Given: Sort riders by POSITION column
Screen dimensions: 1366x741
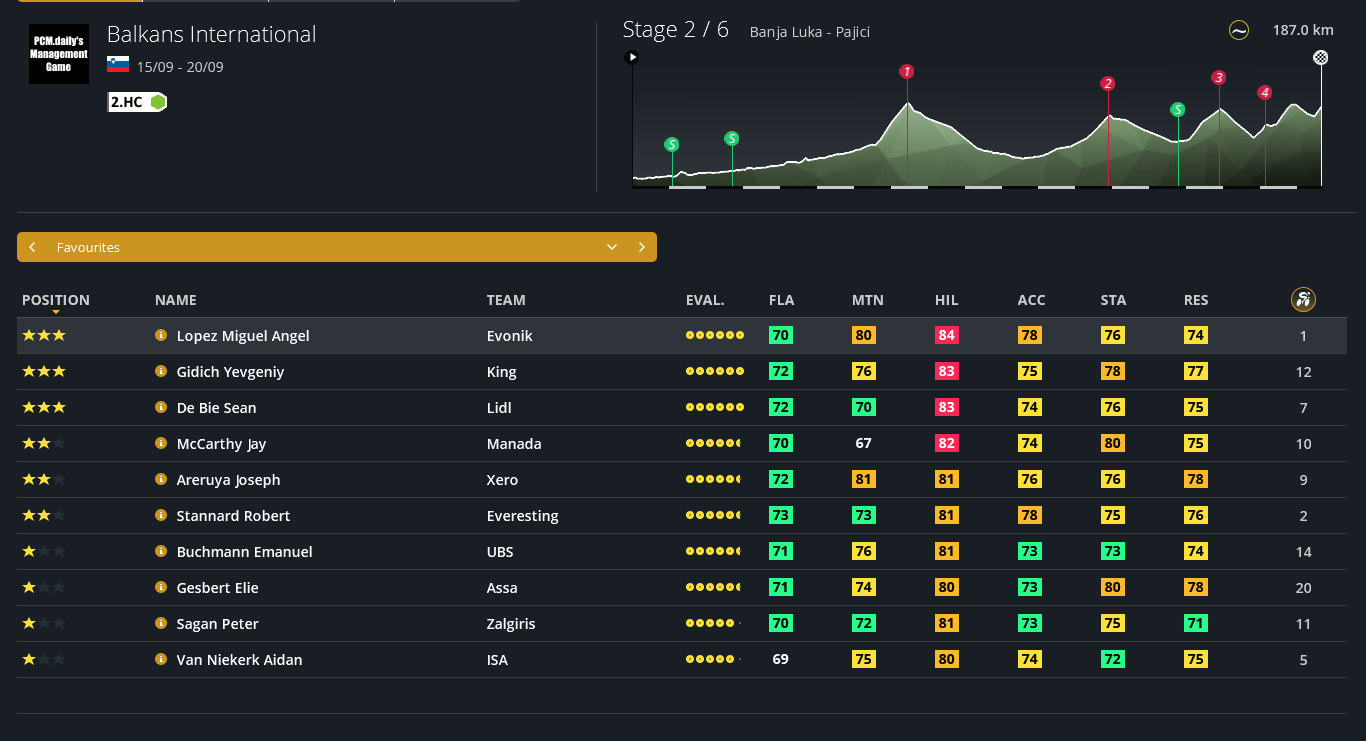Looking at the screenshot, I should tap(56, 300).
